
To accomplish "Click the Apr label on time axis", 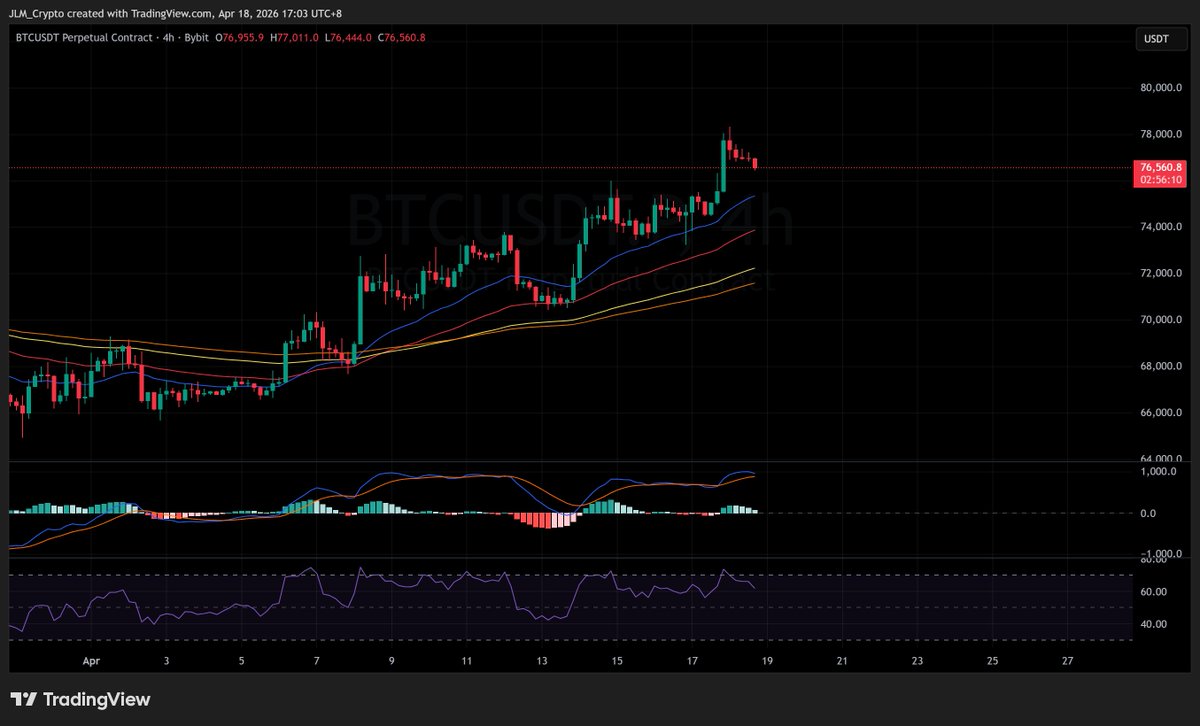I will (91, 661).
